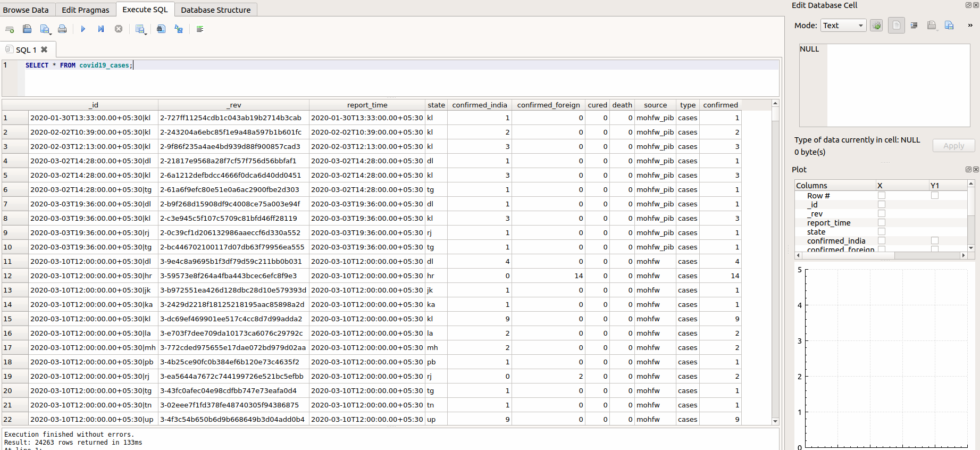Open find in SQL editor
This screenshot has height=450, width=980.
click(161, 29)
